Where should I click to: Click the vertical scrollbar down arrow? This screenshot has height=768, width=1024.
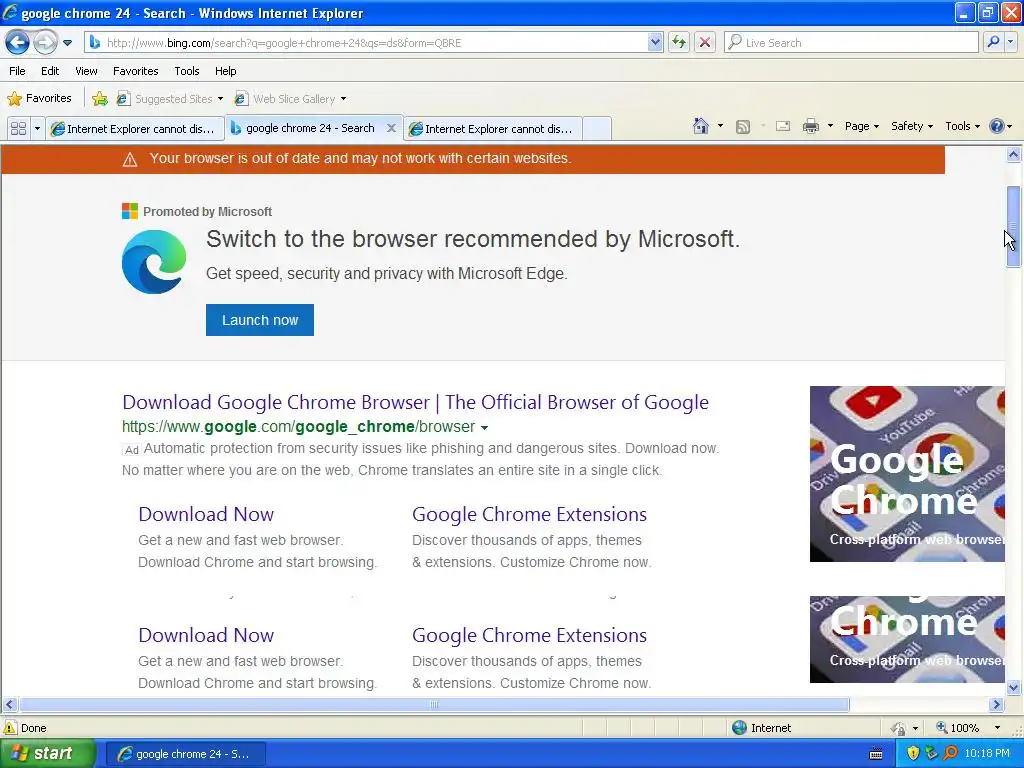1014,687
